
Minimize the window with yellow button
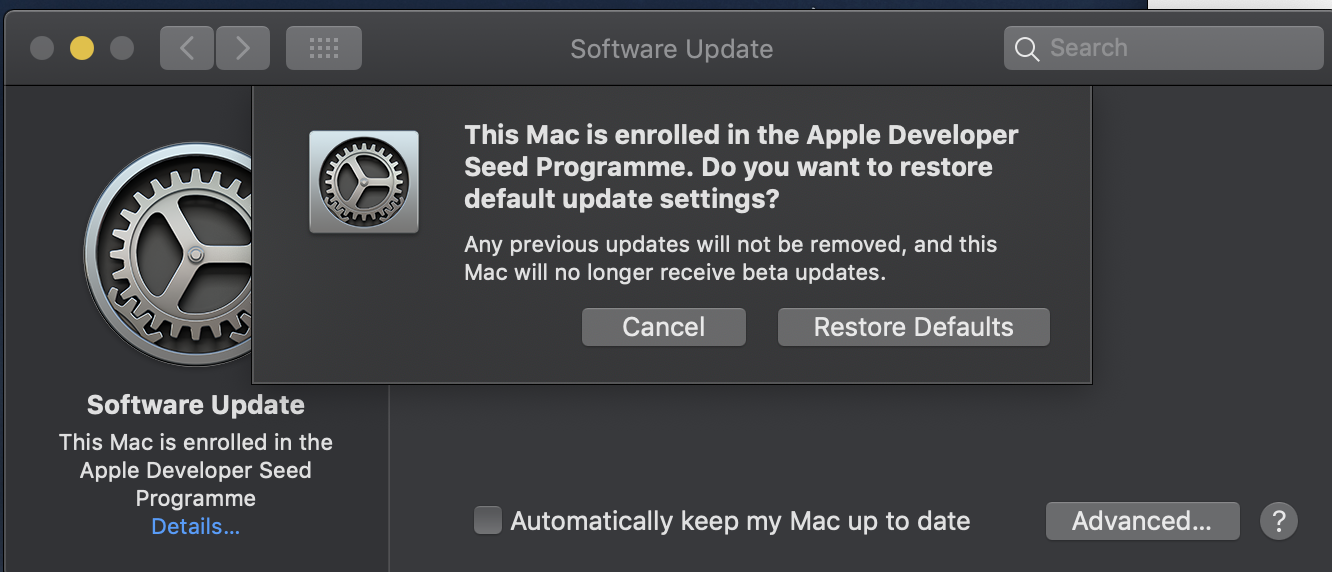[82, 48]
